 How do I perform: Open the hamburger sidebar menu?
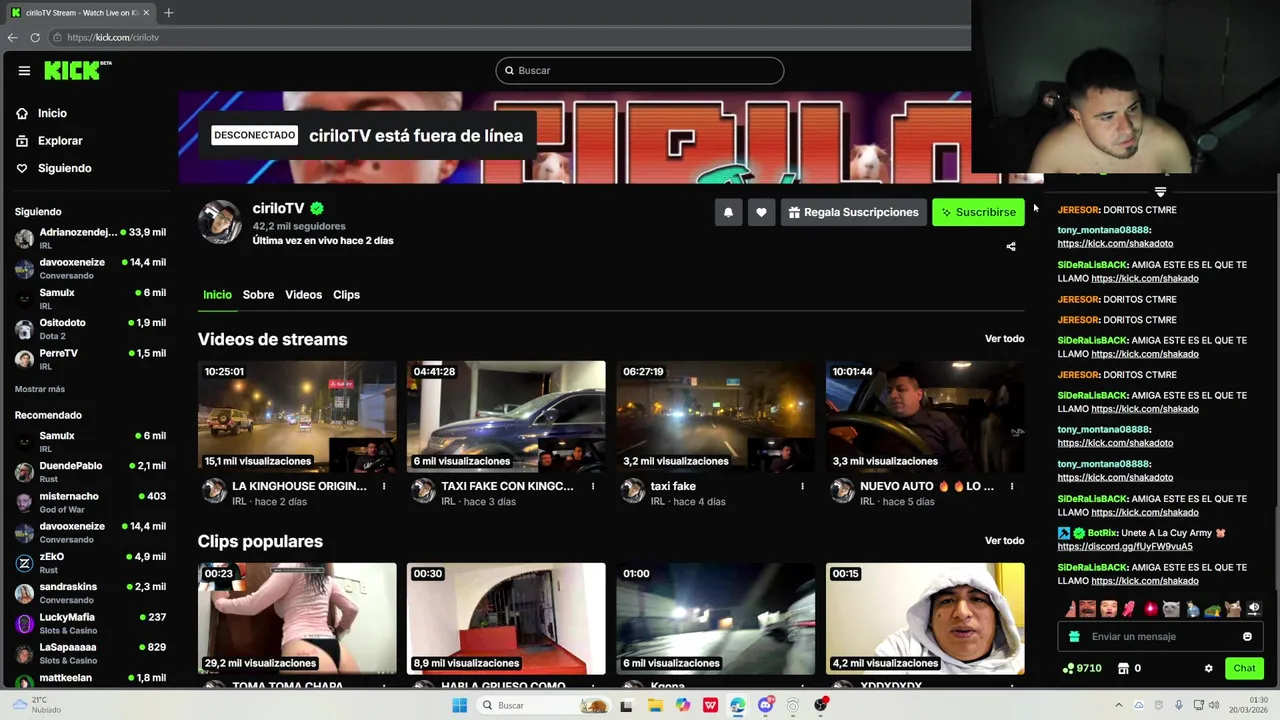tap(24, 71)
